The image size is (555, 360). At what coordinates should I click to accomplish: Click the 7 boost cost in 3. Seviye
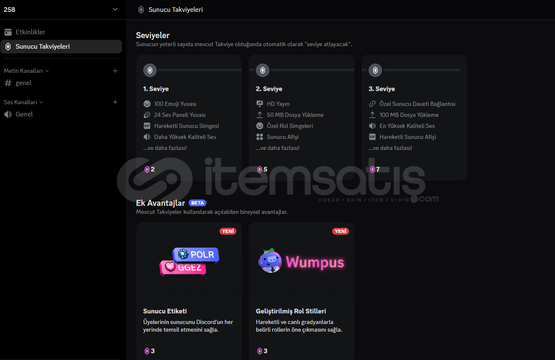[x=374, y=170]
